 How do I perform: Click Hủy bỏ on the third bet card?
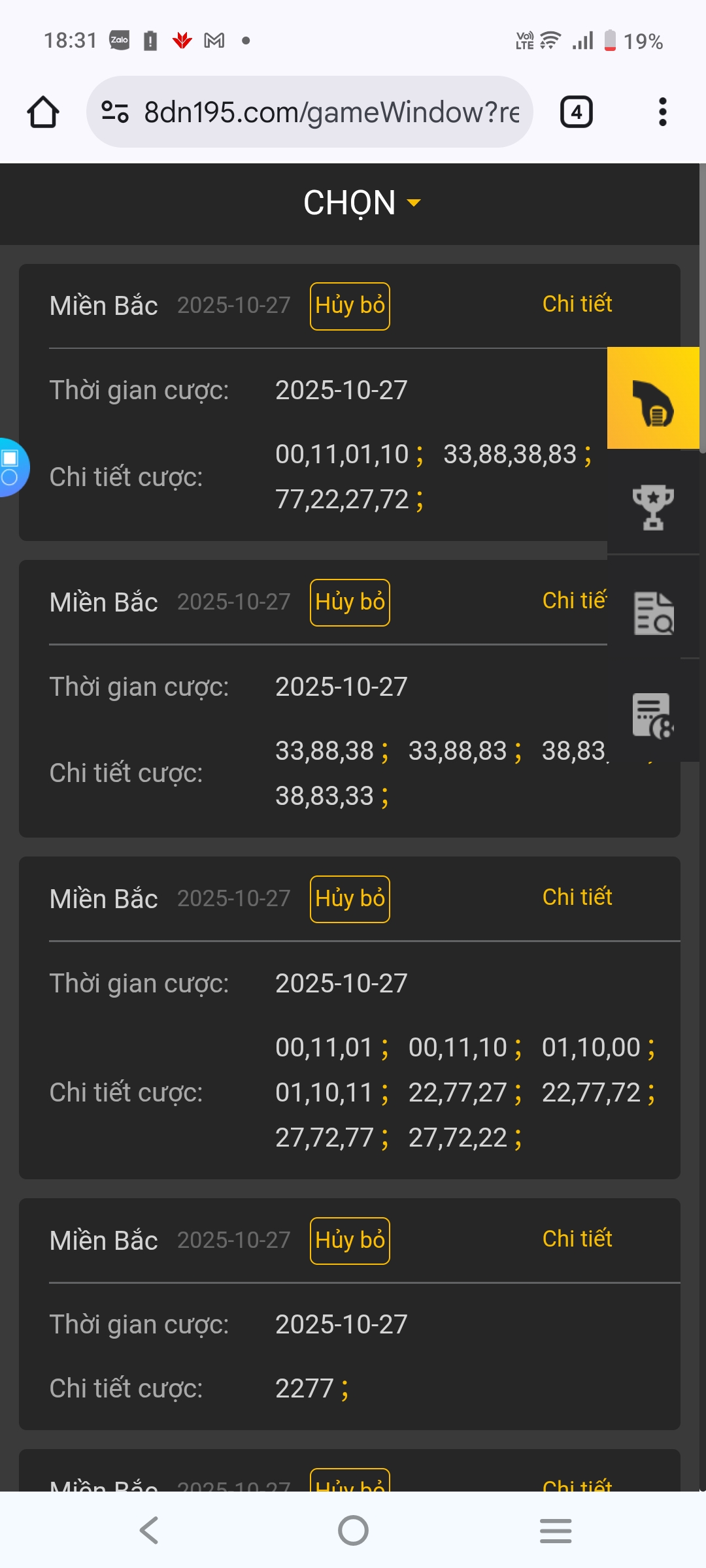click(x=350, y=899)
